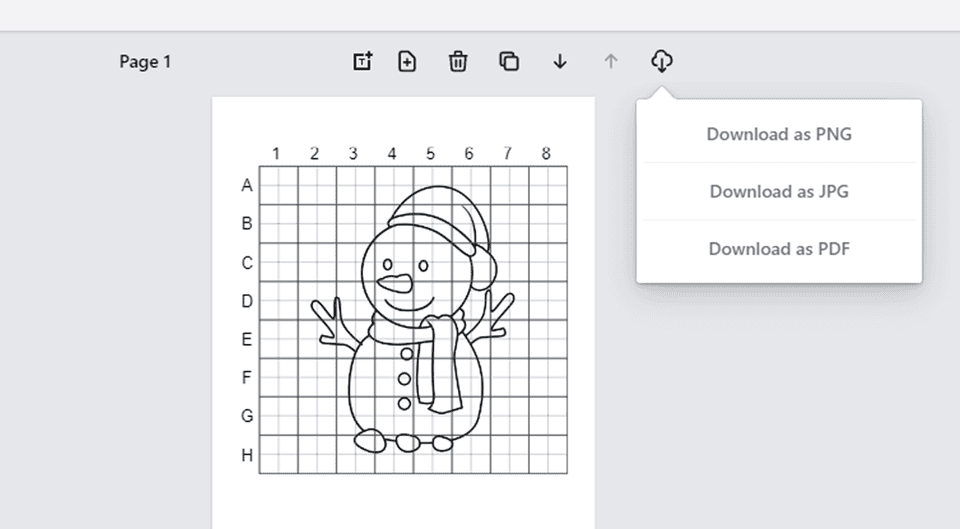Click row label D beside the grid
Image resolution: width=960 pixels, height=529 pixels.
tap(247, 301)
